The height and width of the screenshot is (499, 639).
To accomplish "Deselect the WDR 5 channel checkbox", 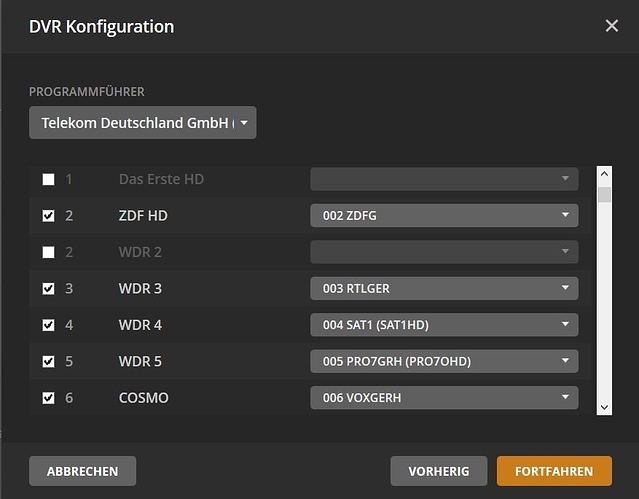I will pyautogui.click(x=48, y=361).
